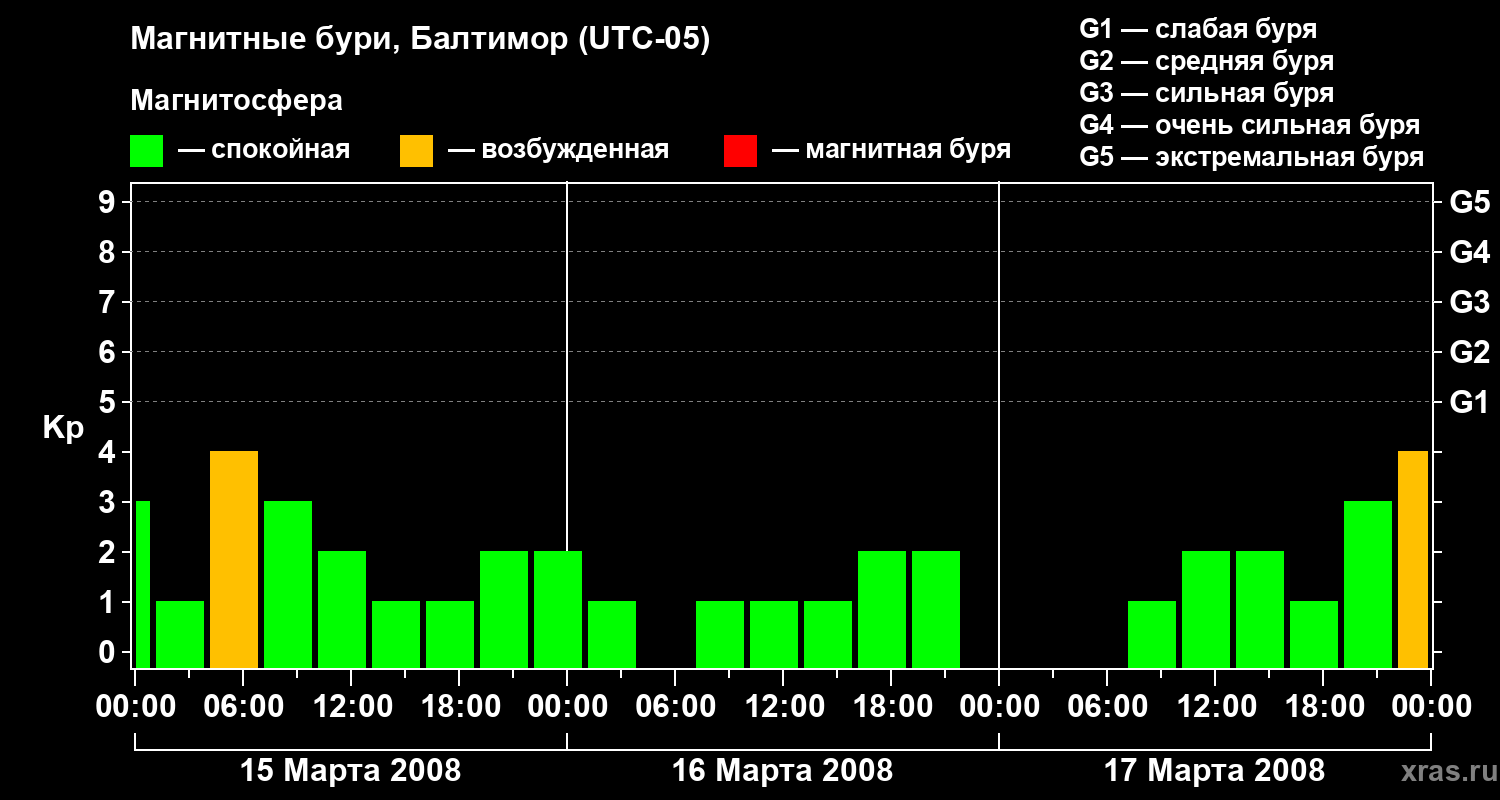This screenshot has width=1500, height=800.
Task: Click the 'G2 — средняя буря' legend line
Action: (x=1207, y=61)
